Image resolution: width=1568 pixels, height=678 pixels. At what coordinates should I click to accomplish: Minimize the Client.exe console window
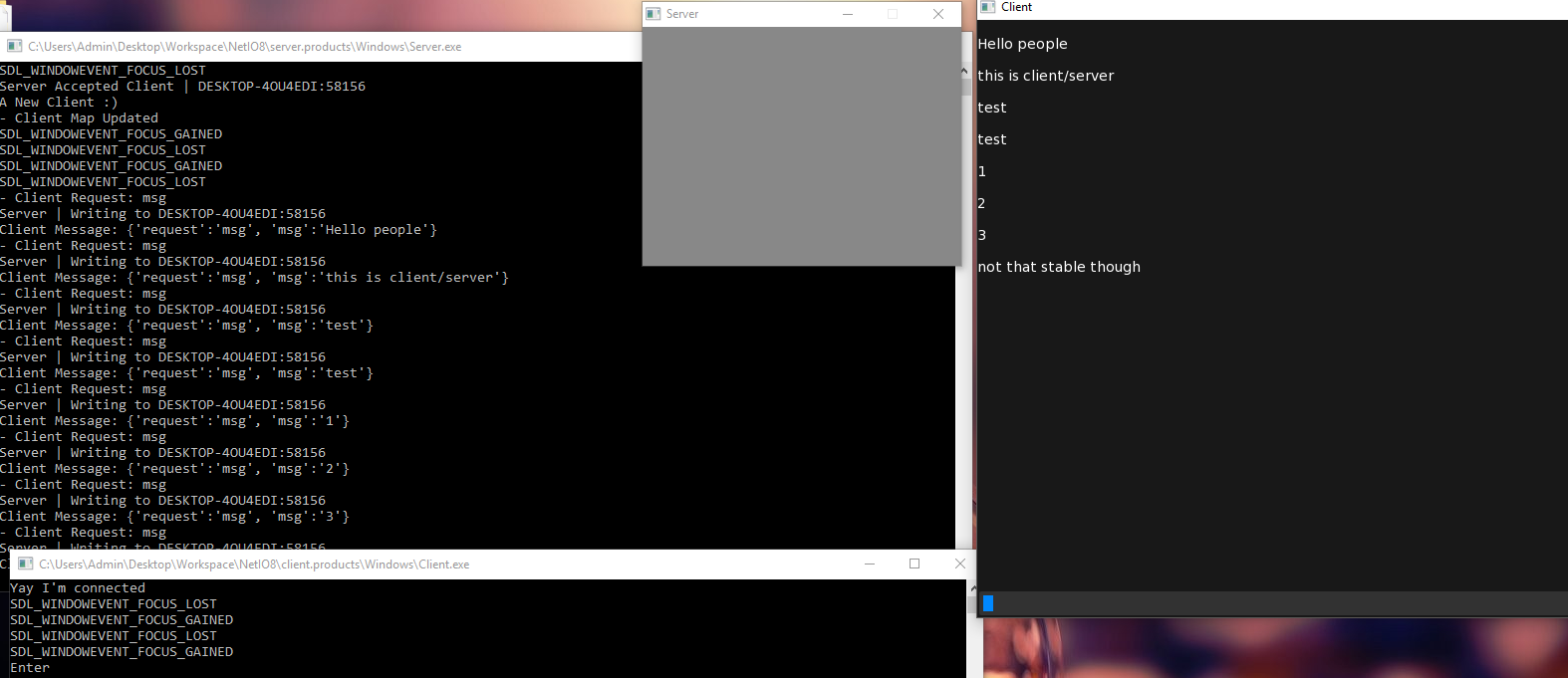tap(870, 565)
